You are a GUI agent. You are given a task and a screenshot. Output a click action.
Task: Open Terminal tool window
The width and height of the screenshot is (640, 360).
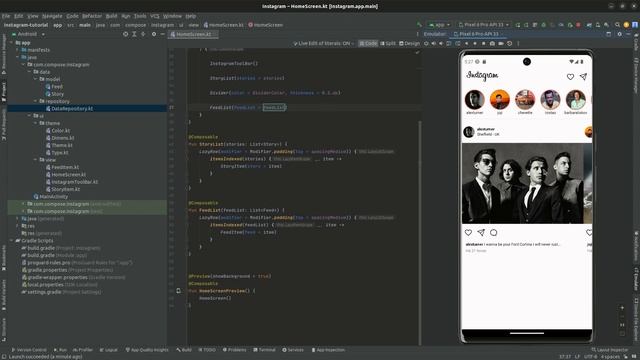(264, 350)
